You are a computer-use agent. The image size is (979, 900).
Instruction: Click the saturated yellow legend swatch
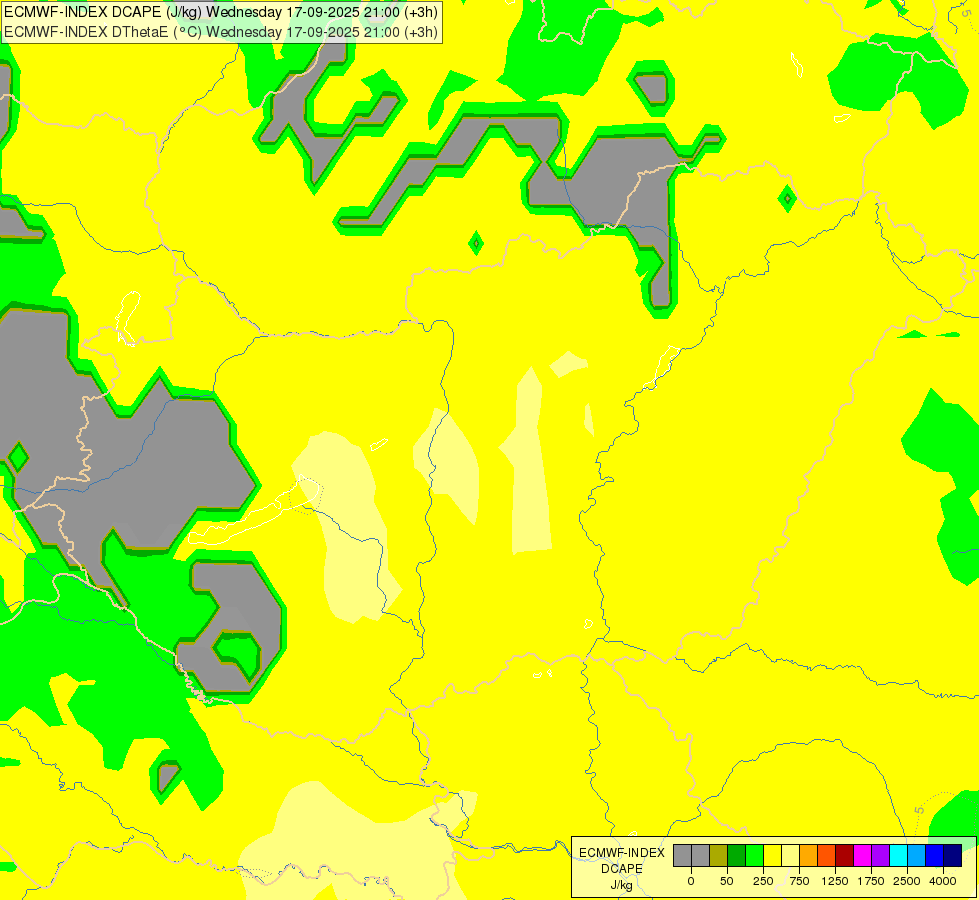tap(772, 855)
